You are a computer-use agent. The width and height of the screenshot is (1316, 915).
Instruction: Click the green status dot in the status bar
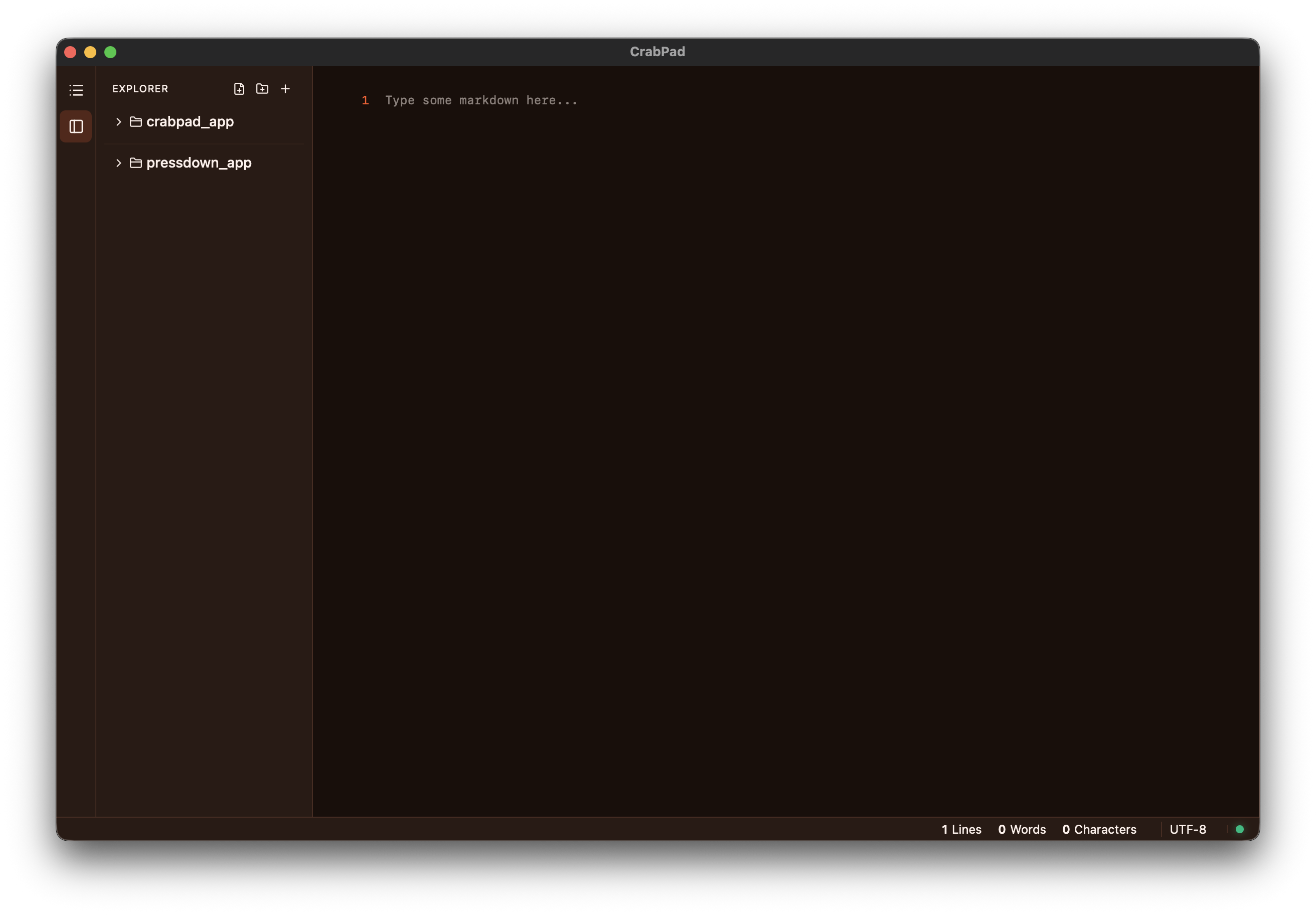coord(1240,829)
